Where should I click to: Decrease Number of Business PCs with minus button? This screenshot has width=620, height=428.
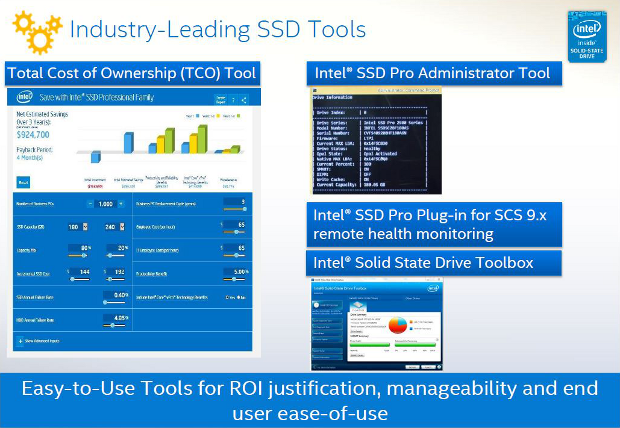(90, 204)
